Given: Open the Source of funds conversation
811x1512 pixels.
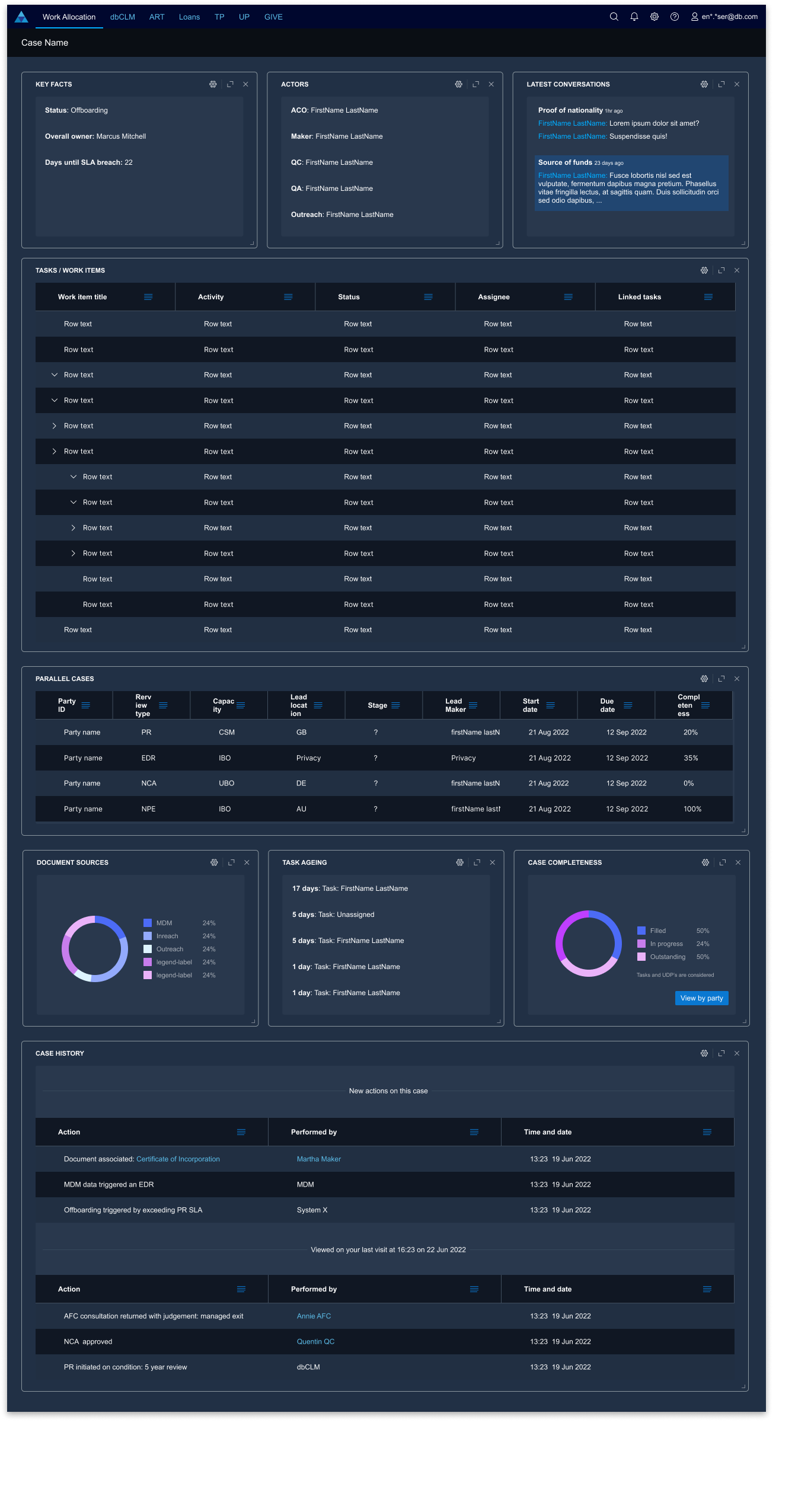Looking at the screenshot, I should click(x=631, y=183).
